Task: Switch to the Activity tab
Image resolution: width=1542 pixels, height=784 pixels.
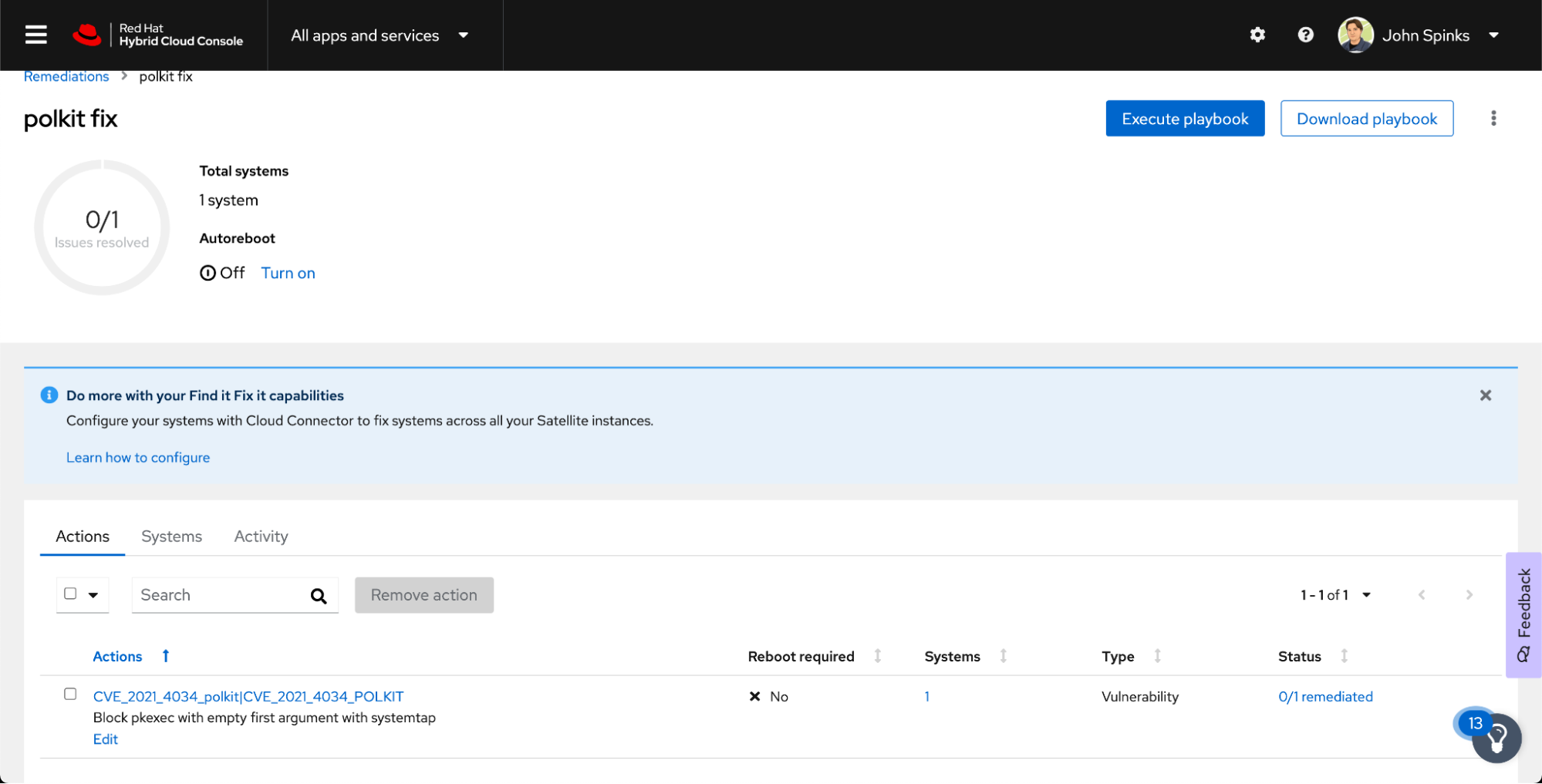Action: point(261,537)
